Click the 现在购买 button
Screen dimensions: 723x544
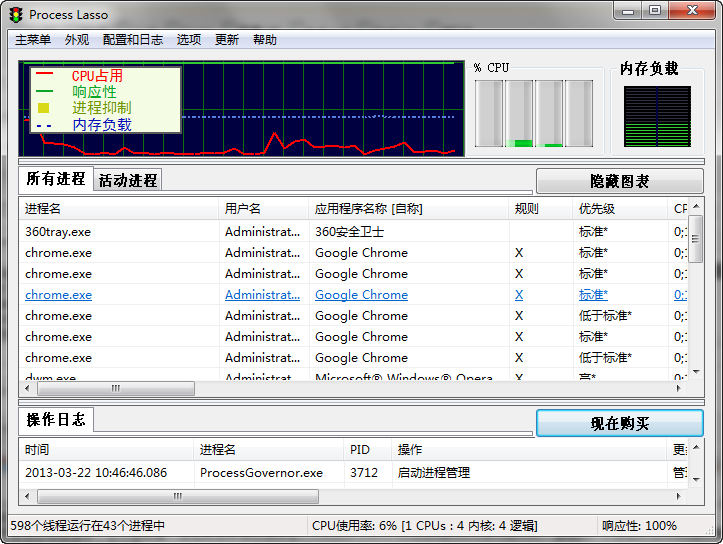(x=619, y=423)
